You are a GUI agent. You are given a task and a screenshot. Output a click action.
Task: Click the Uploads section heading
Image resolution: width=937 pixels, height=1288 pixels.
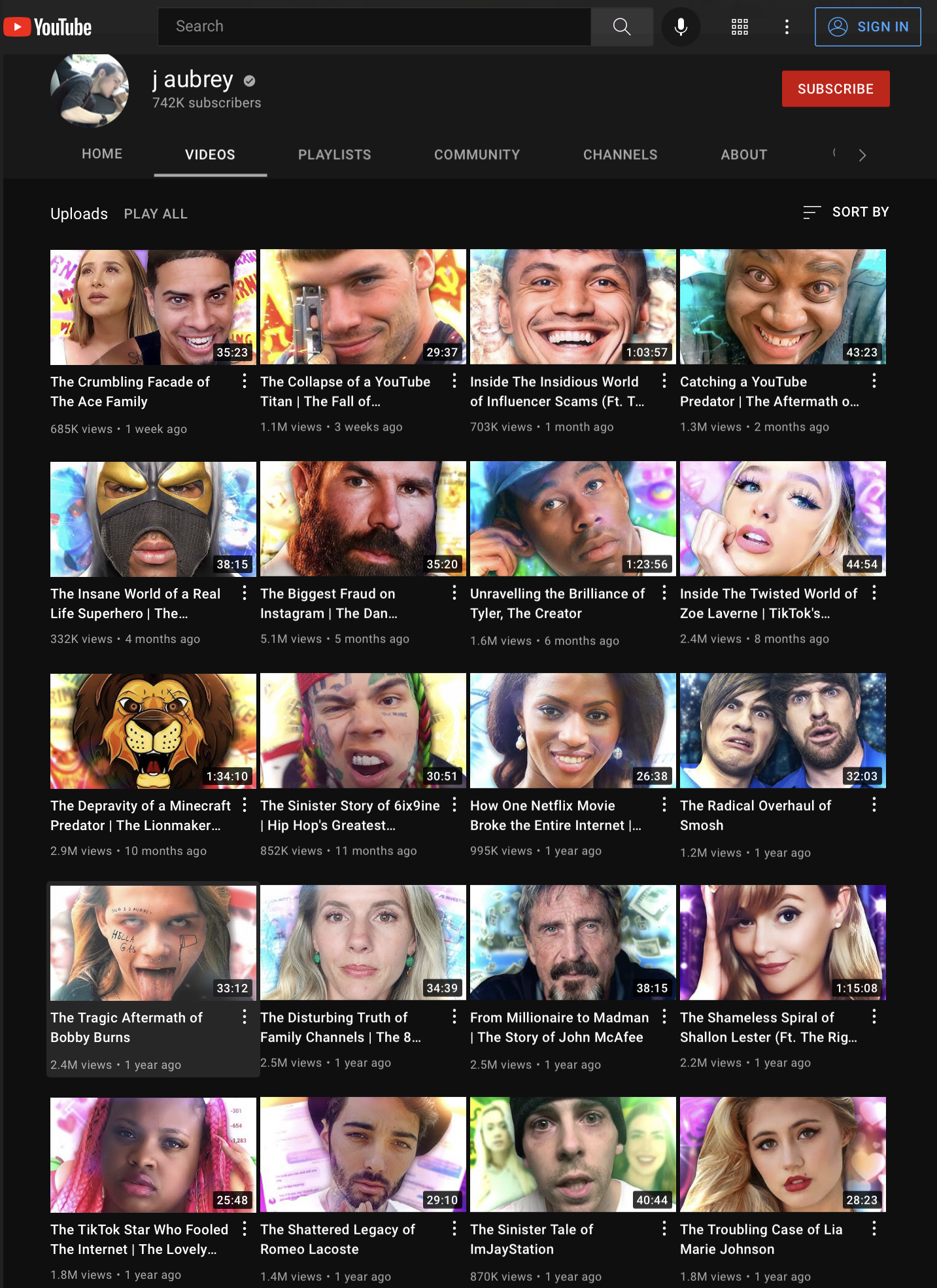click(x=79, y=214)
